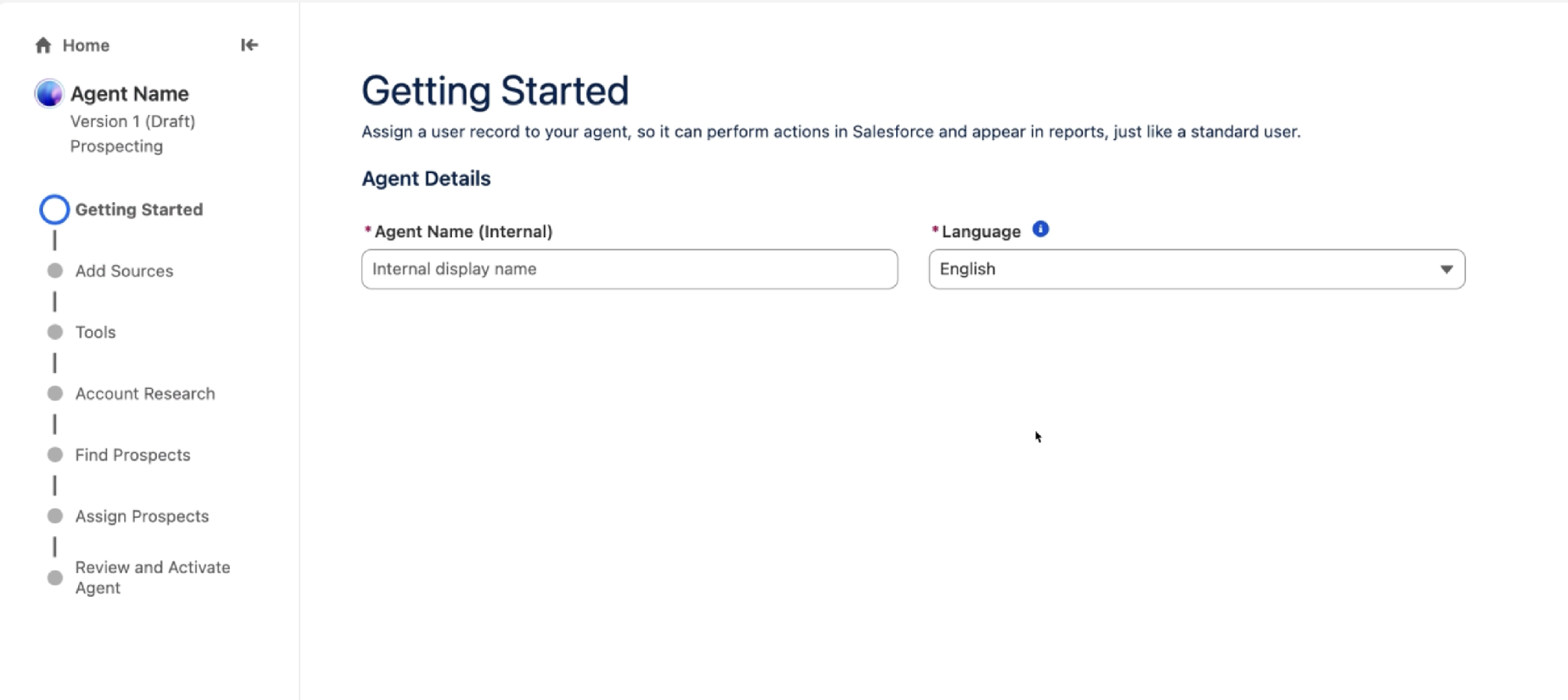
Task: Click the Review and Activate Agent step dot
Action: 55,577
